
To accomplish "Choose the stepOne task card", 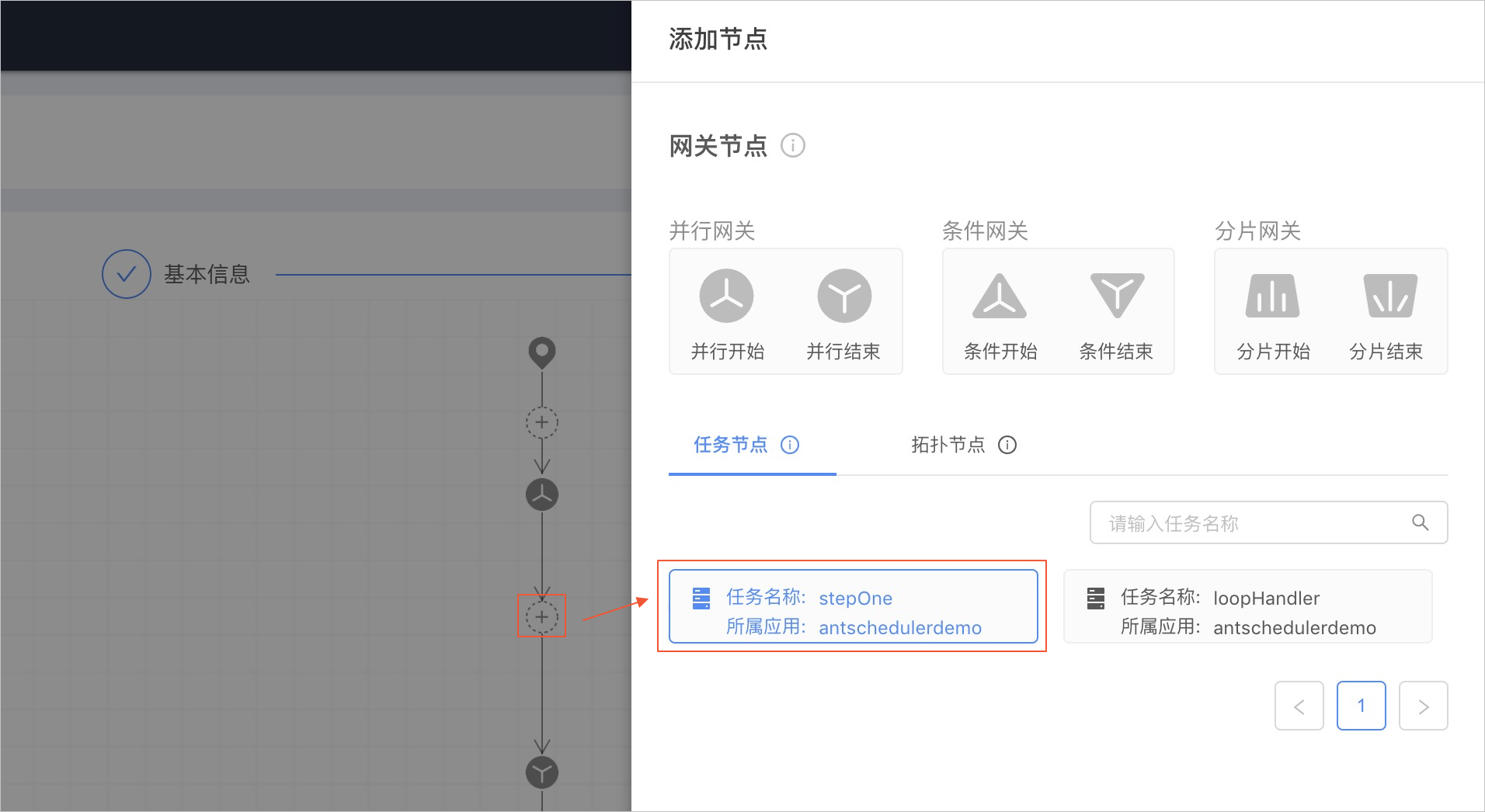I will point(853,606).
